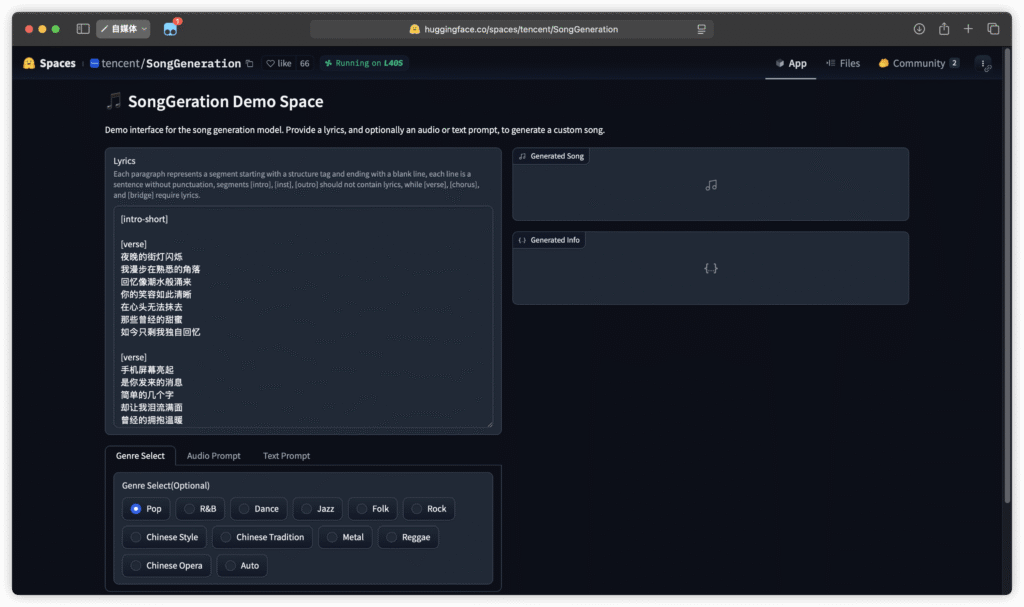Click the lyrics box resize handle
This screenshot has height=607, width=1024.
[x=489, y=424]
